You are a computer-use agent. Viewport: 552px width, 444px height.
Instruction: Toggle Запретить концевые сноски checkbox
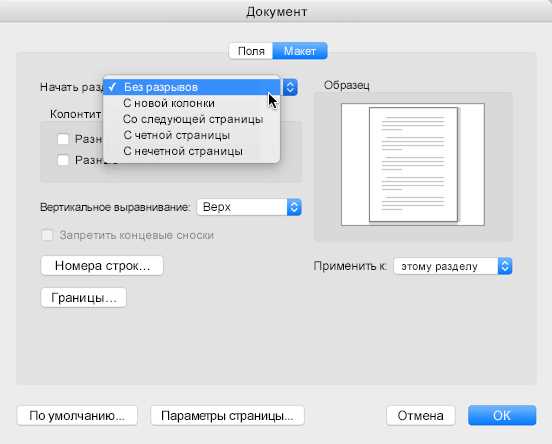pos(48,235)
